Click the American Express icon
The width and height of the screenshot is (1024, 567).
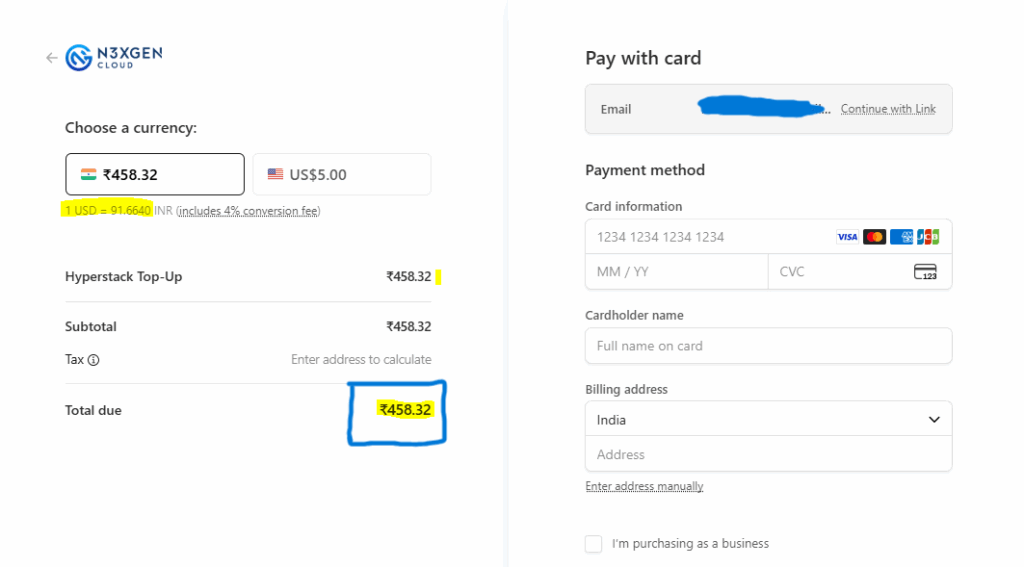pyautogui.click(x=901, y=237)
